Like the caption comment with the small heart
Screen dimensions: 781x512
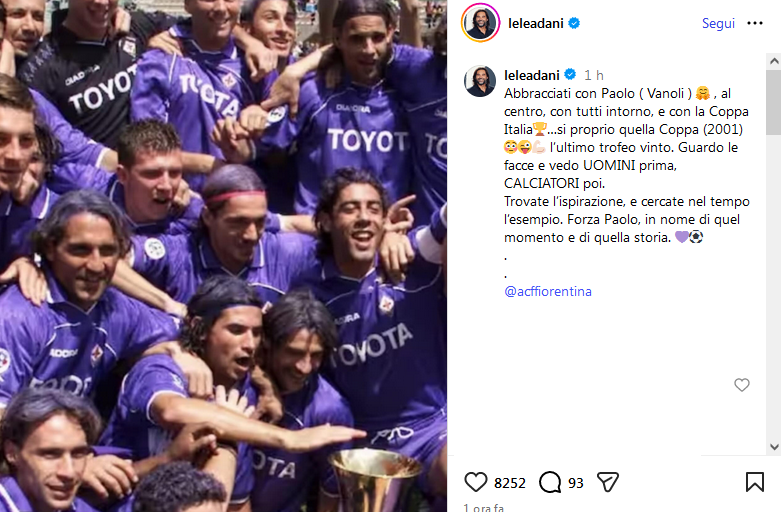point(742,384)
